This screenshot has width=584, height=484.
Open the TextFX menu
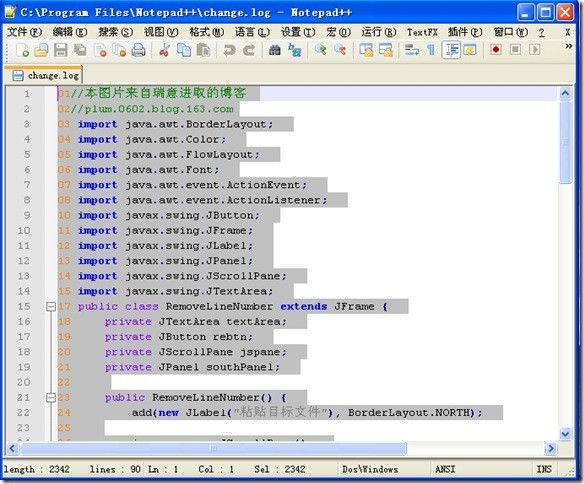coord(422,32)
